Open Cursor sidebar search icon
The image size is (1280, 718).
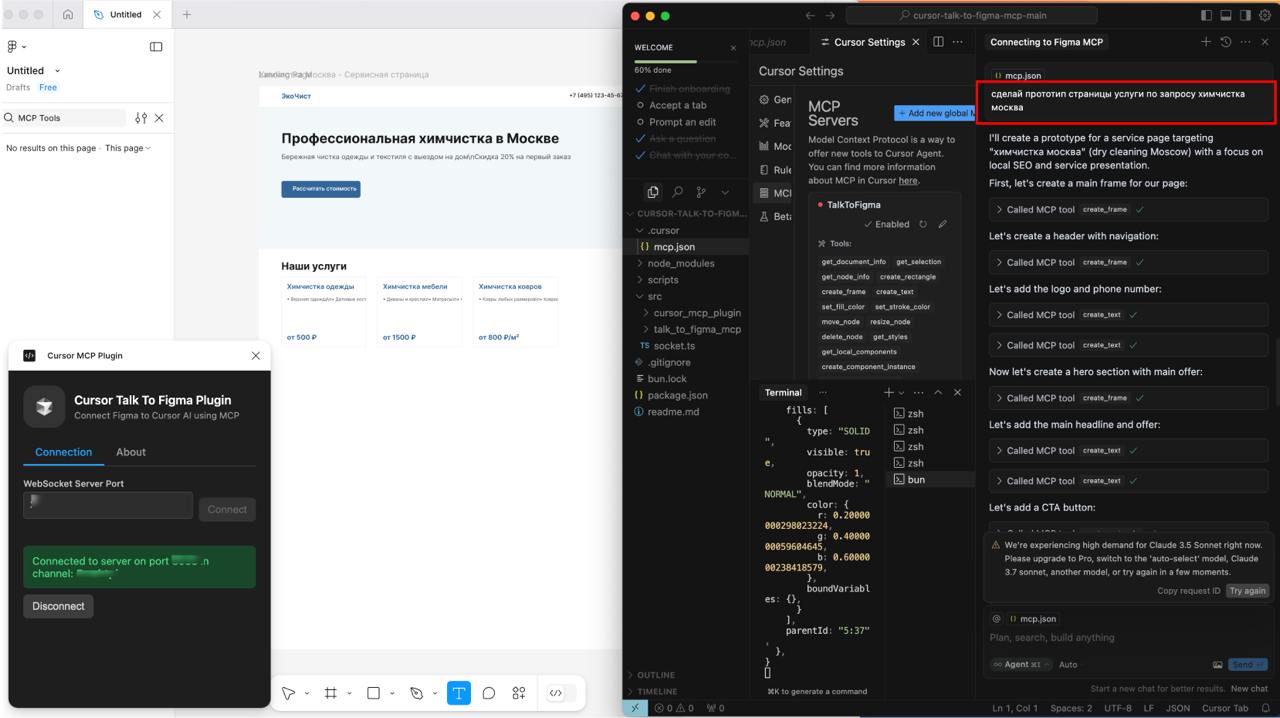point(677,192)
